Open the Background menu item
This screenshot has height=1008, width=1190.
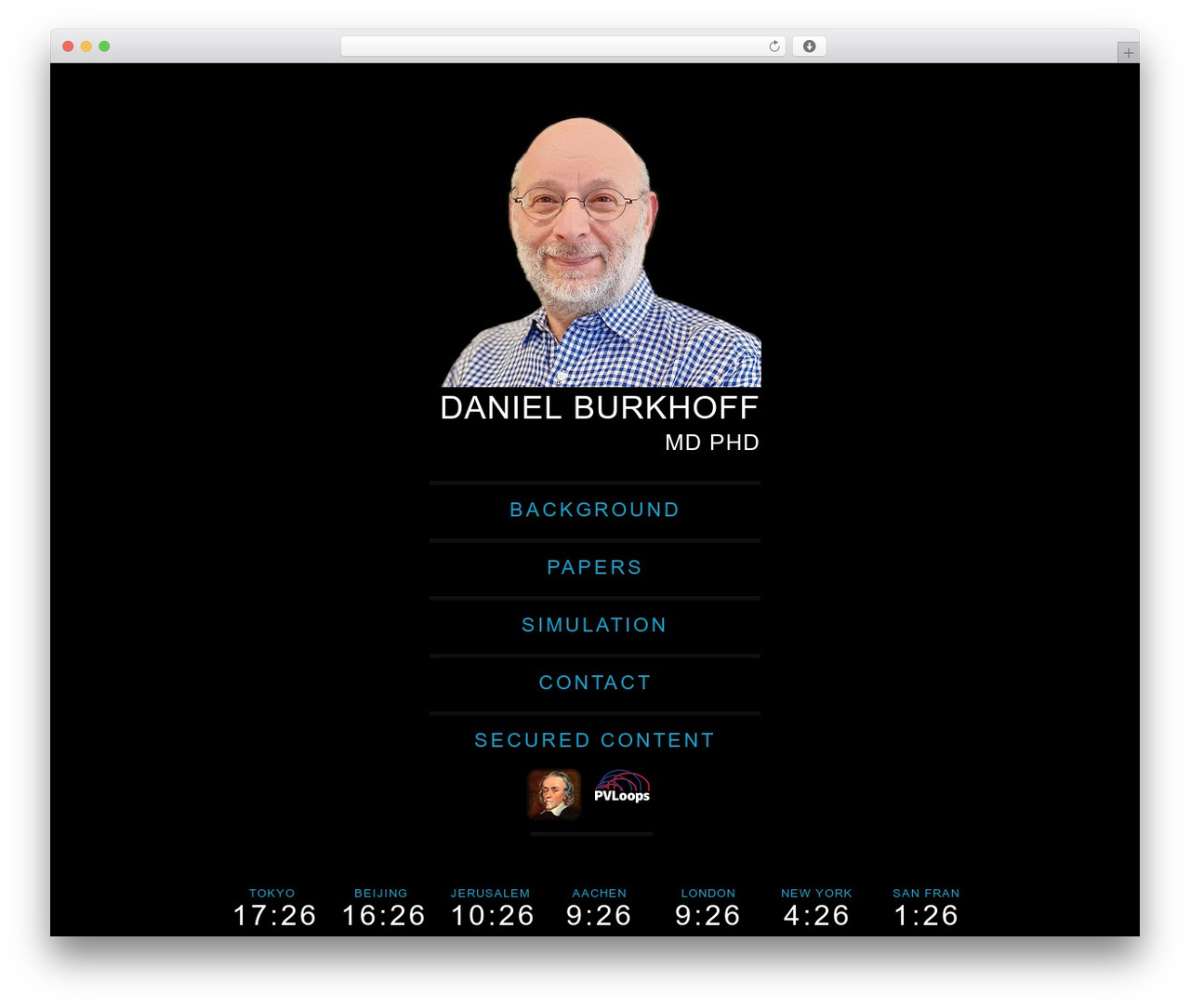point(595,510)
